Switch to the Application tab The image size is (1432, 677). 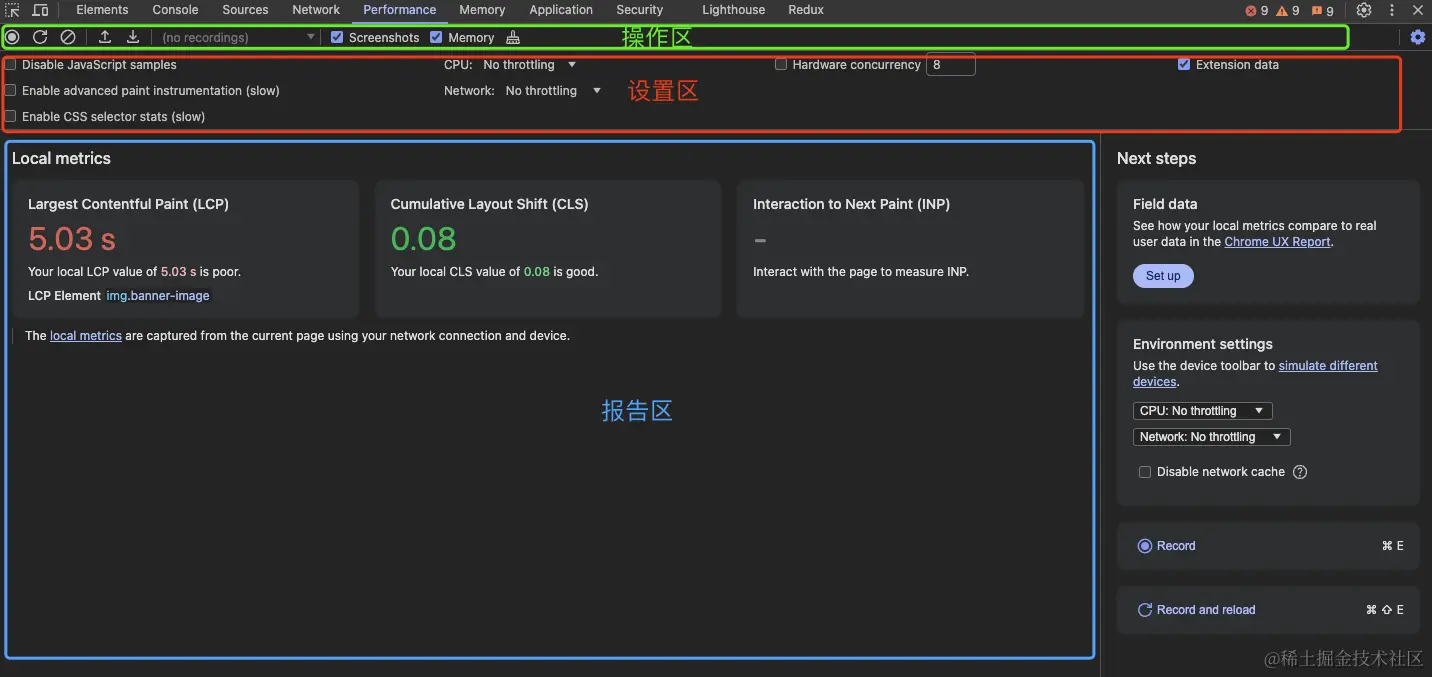click(561, 10)
